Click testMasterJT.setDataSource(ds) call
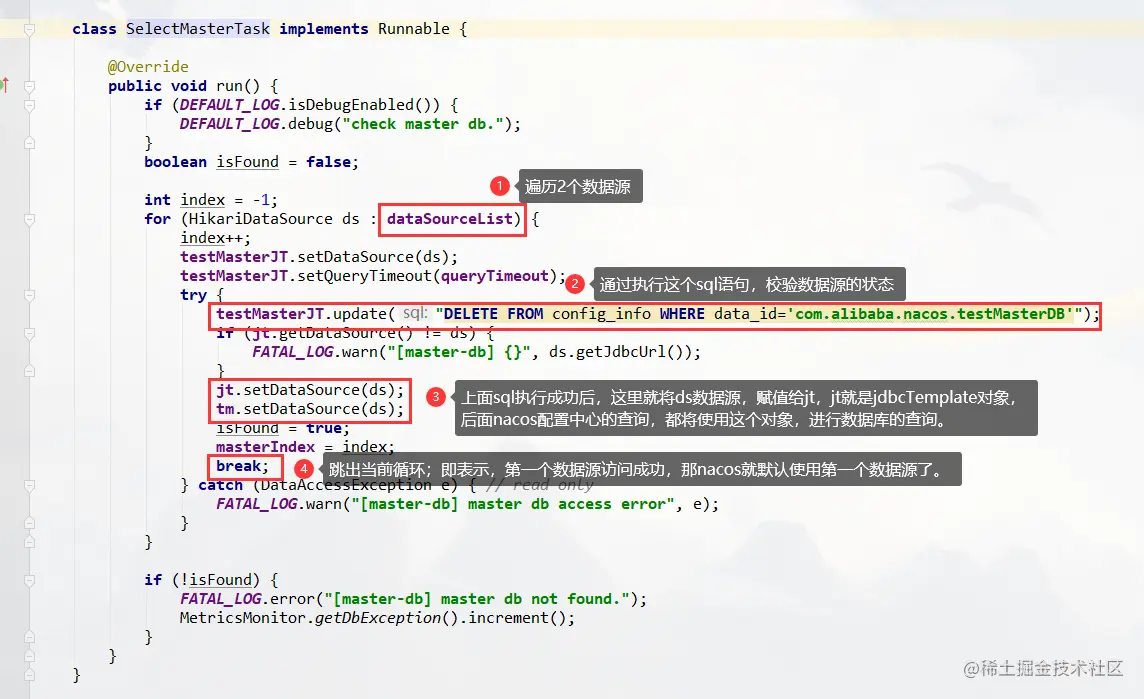 coord(319,257)
